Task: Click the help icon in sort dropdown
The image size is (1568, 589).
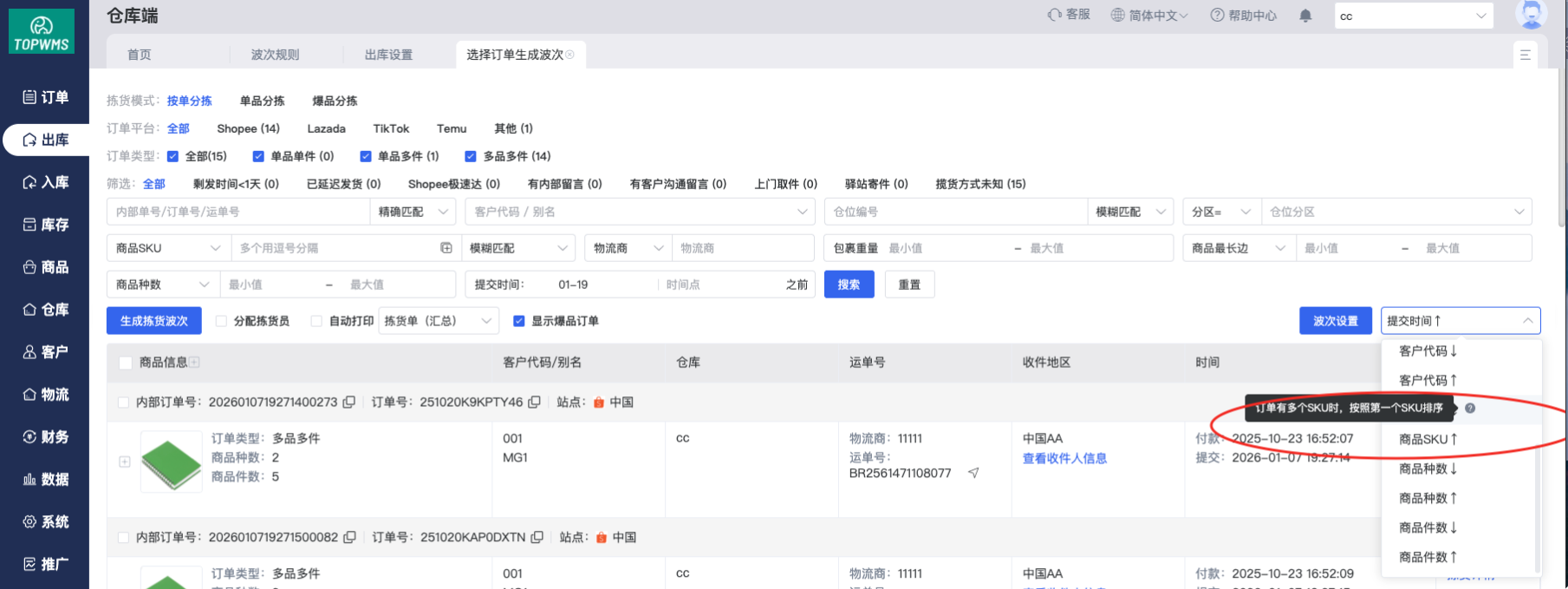Action: pyautogui.click(x=1470, y=408)
